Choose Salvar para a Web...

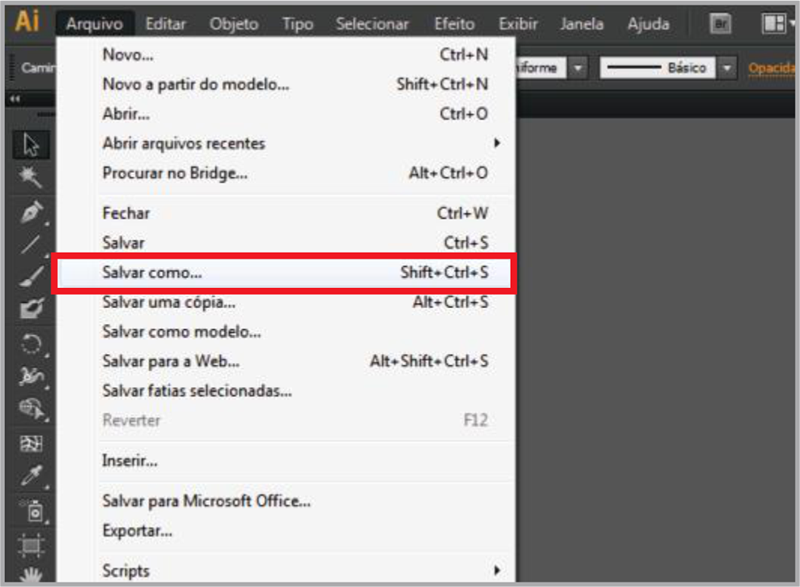point(286,361)
